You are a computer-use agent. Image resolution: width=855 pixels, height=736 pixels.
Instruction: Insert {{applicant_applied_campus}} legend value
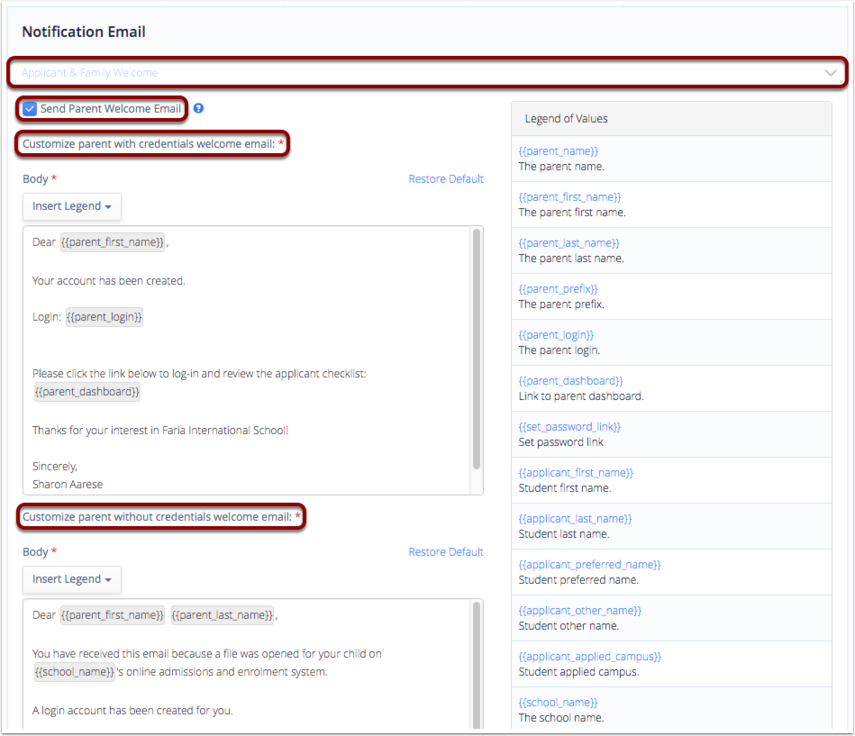coord(589,656)
